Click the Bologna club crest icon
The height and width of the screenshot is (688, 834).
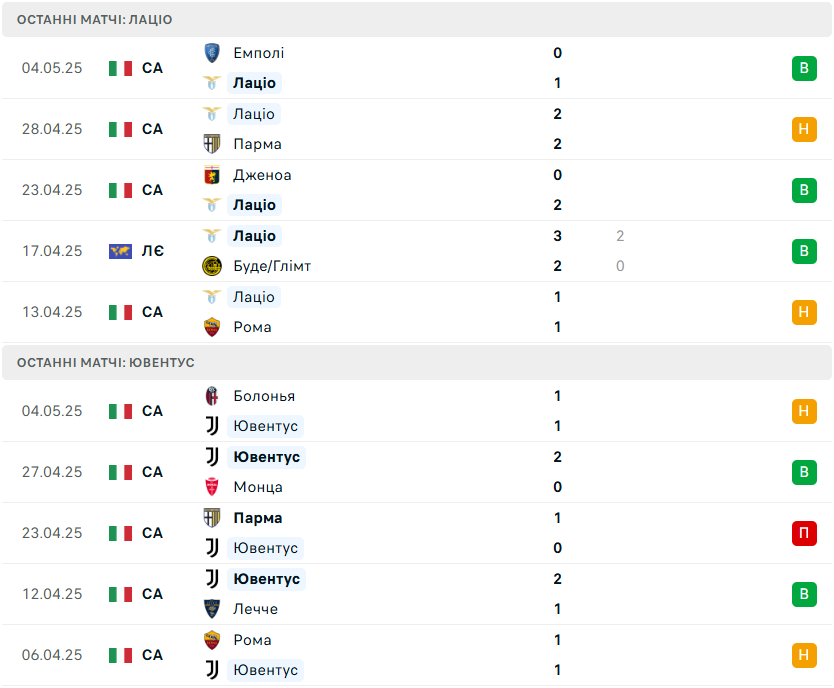(212, 396)
